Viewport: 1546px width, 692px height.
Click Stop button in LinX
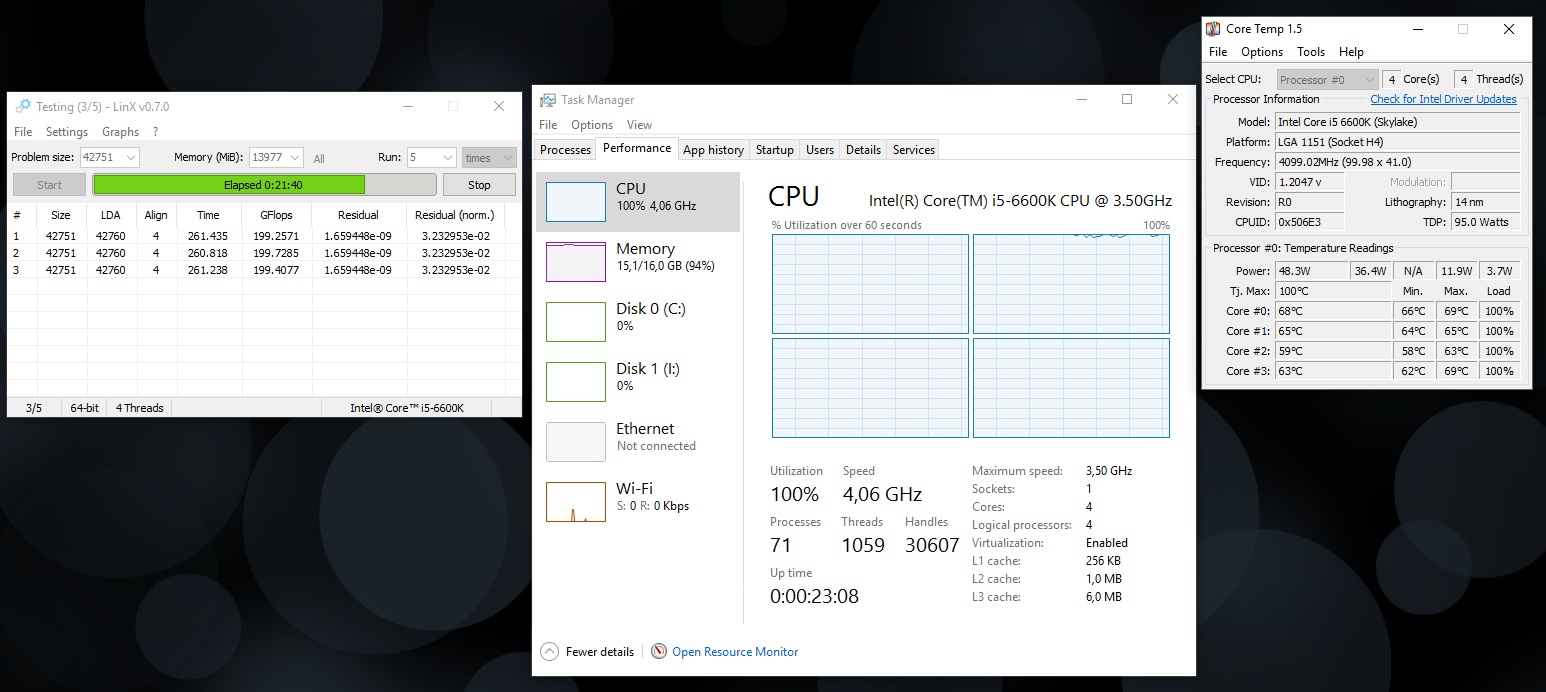pyautogui.click(x=479, y=185)
